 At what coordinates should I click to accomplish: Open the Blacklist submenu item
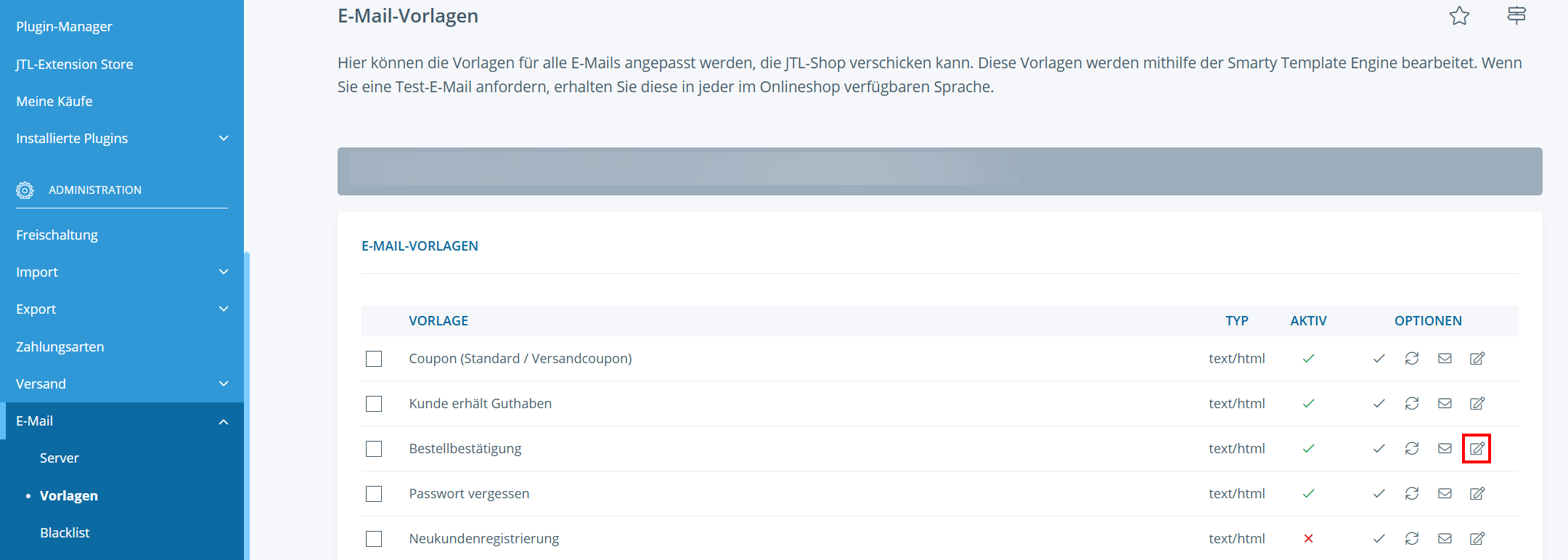pos(65,533)
